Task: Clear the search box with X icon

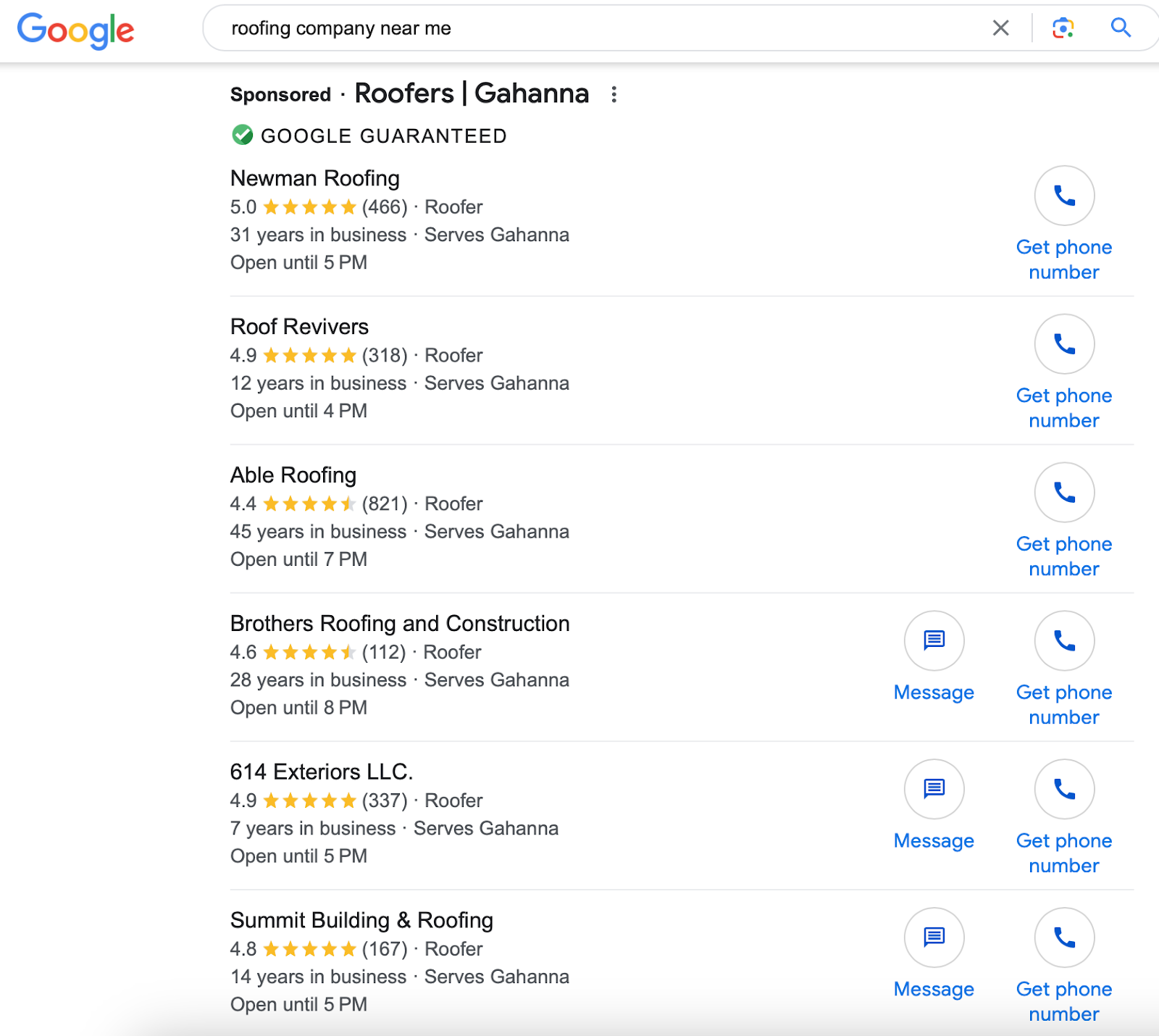Action: (1000, 28)
